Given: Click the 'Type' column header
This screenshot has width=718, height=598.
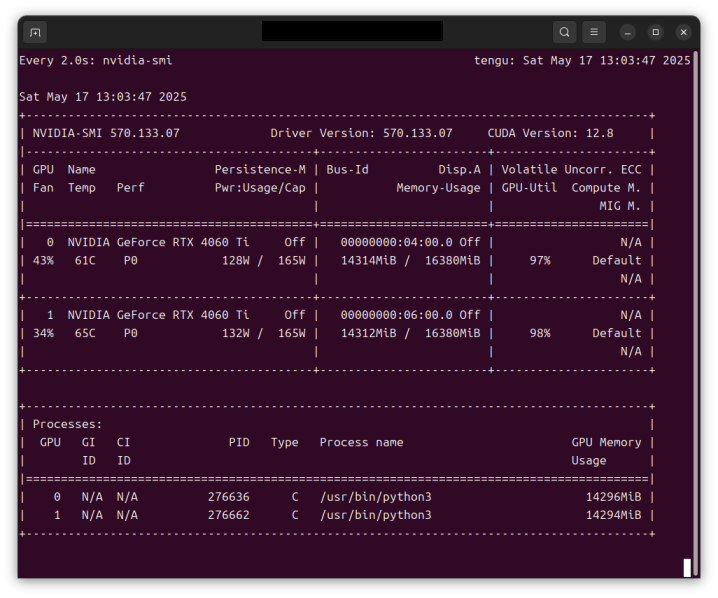Looking at the screenshot, I should (x=284, y=442).
